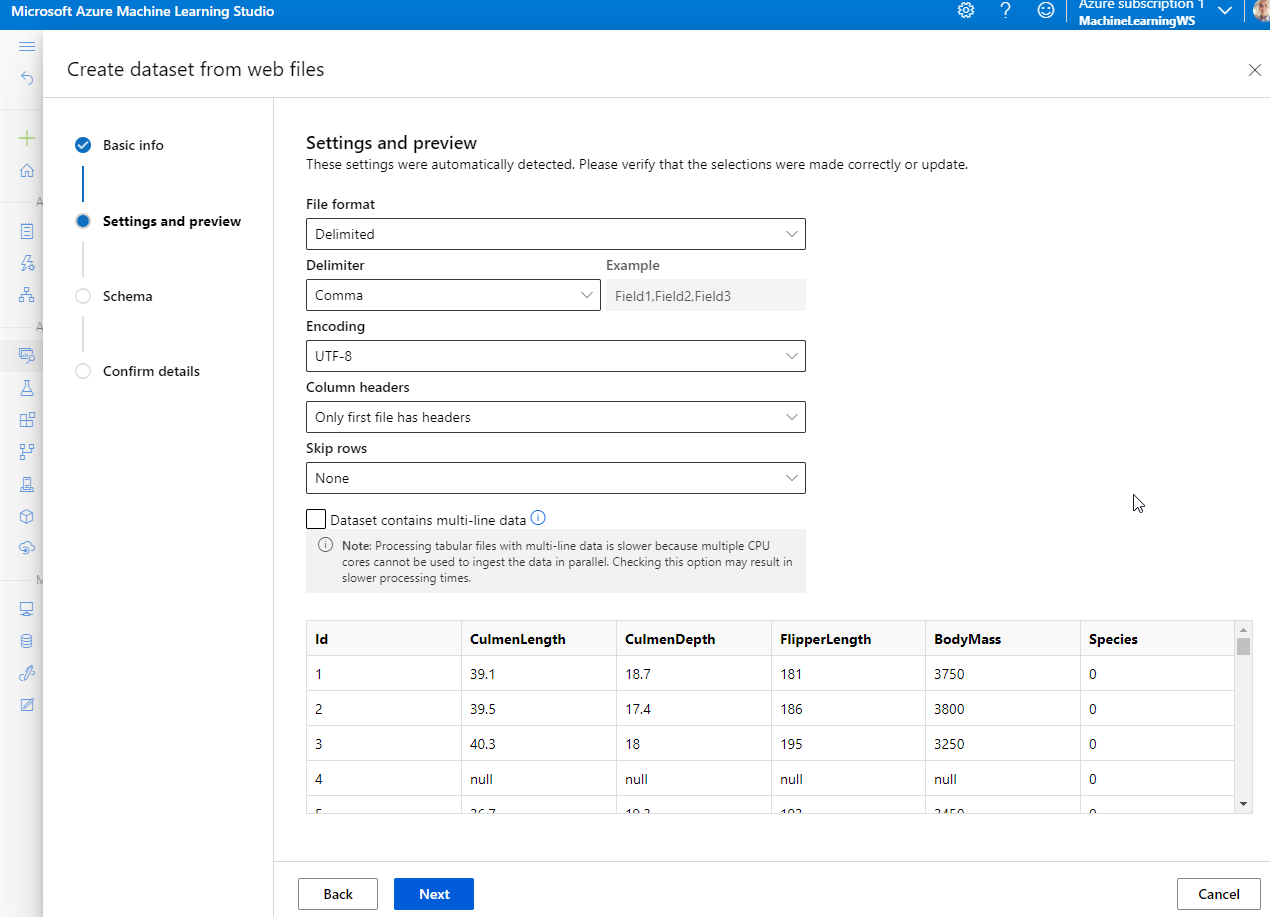
Task: Expand the Skip rows dropdown
Action: click(555, 478)
